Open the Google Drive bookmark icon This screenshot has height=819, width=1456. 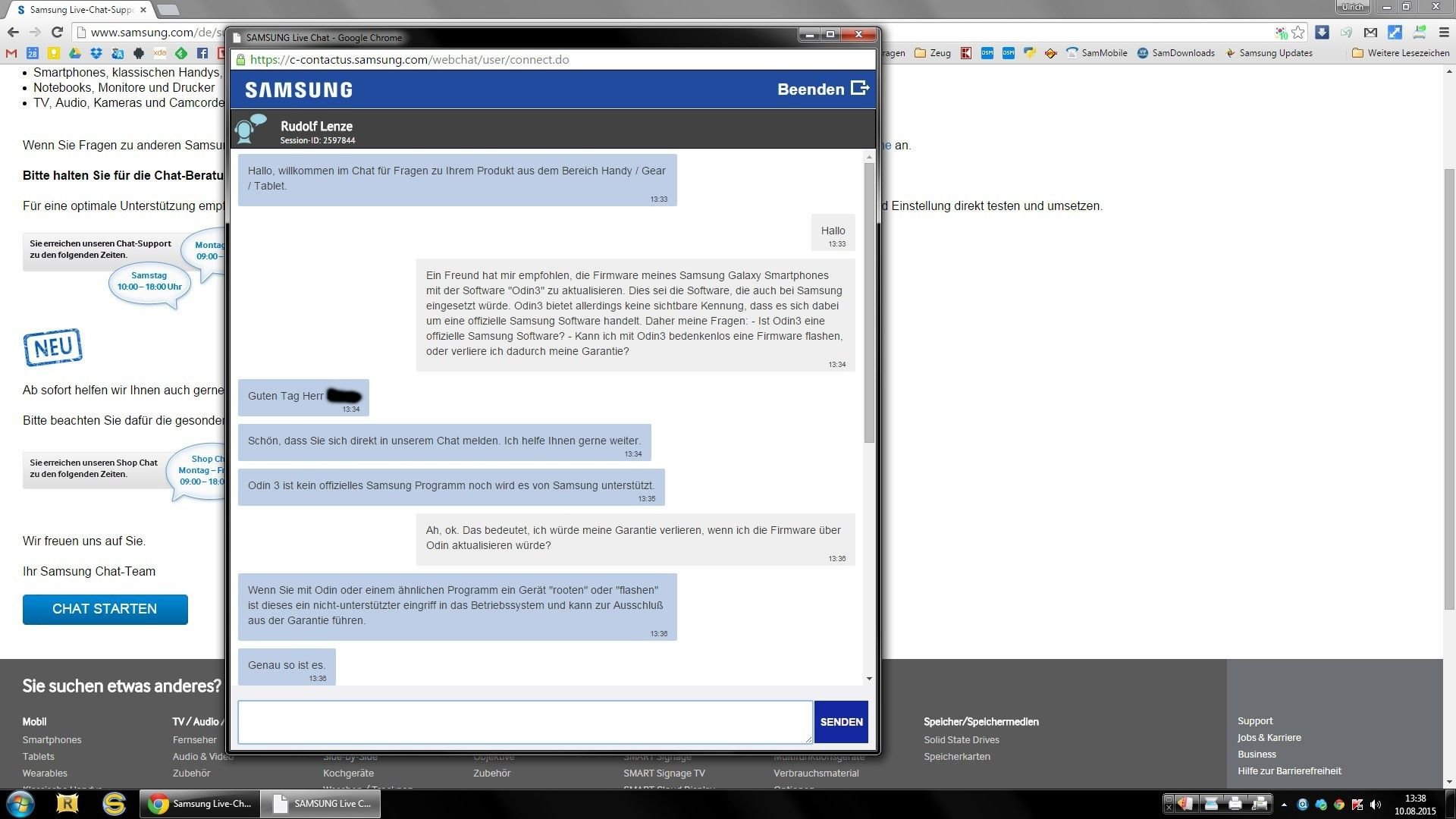[74, 53]
